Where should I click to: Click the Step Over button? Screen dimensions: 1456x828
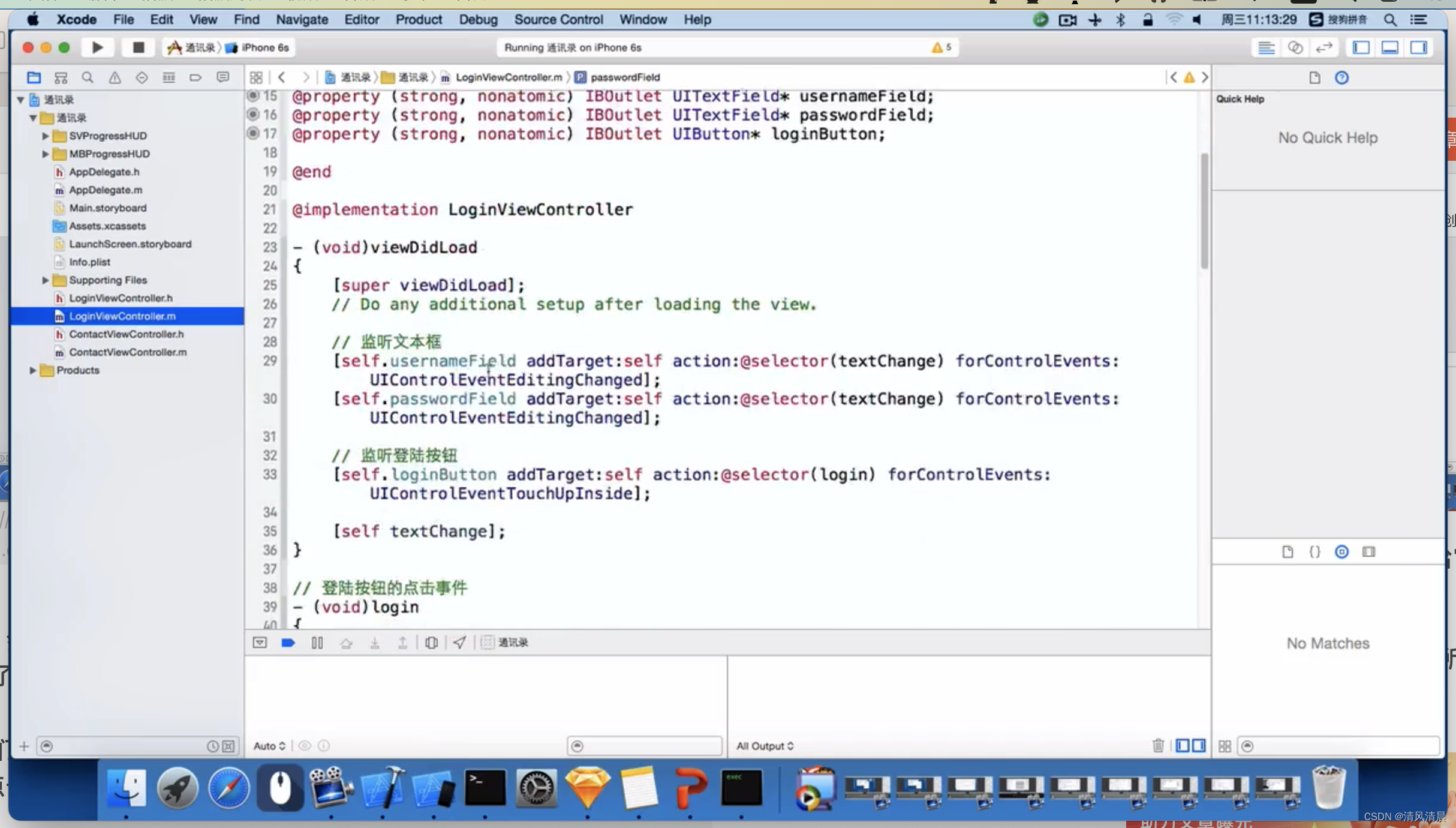pyautogui.click(x=346, y=643)
